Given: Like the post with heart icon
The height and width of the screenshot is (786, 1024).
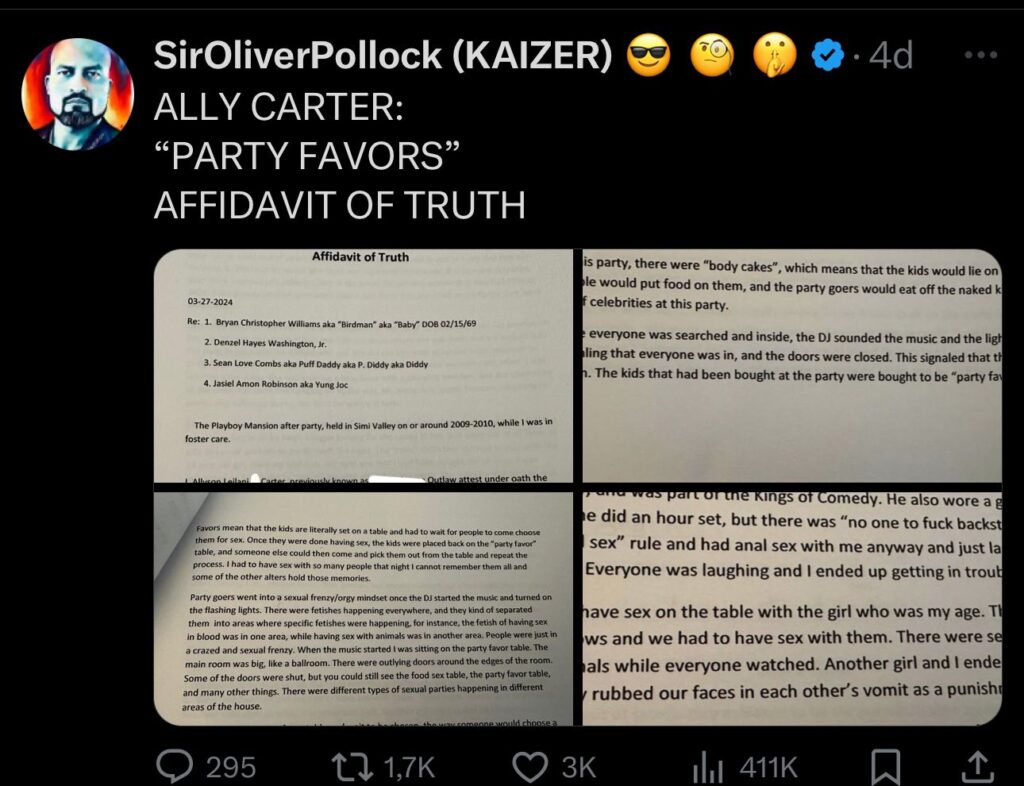Looking at the screenshot, I should (x=530, y=766).
